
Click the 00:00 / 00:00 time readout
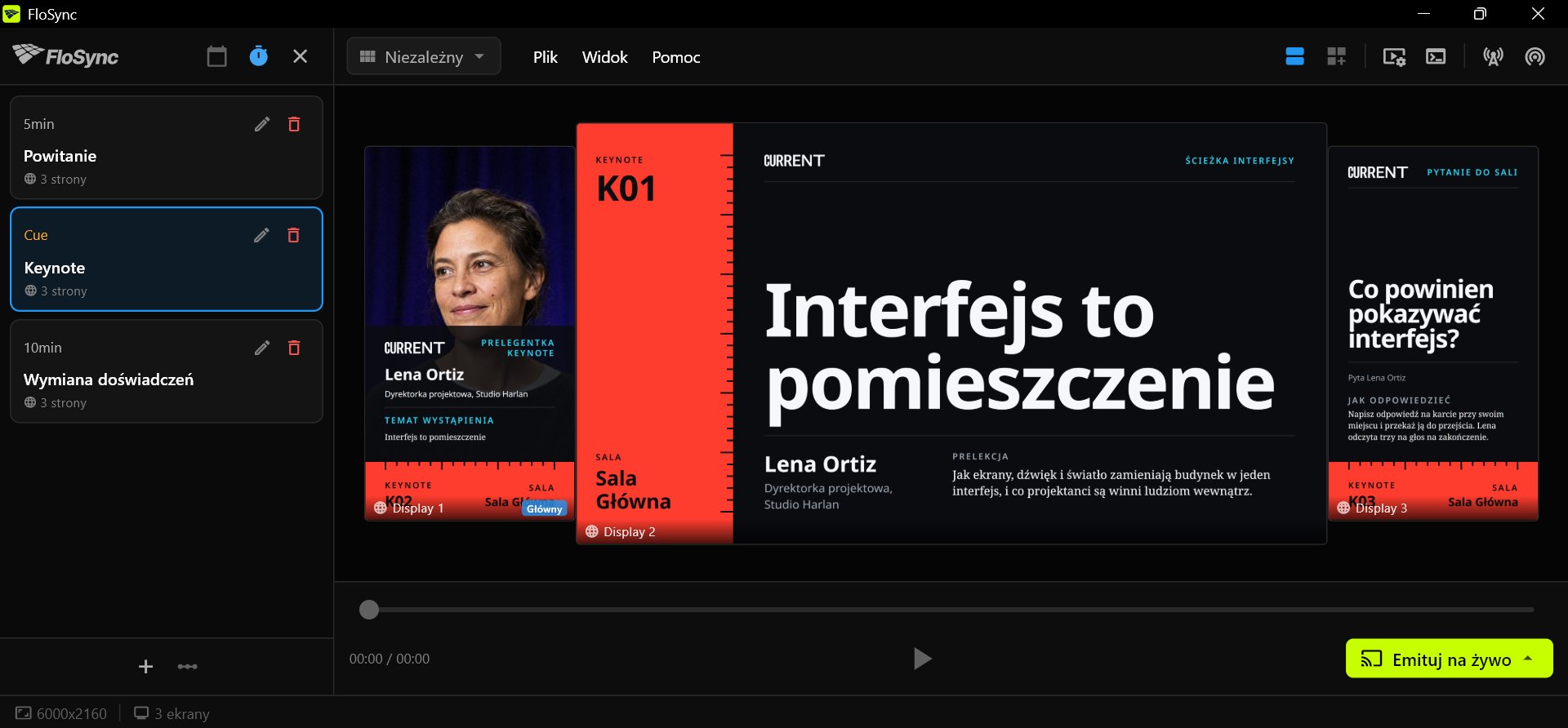click(390, 659)
